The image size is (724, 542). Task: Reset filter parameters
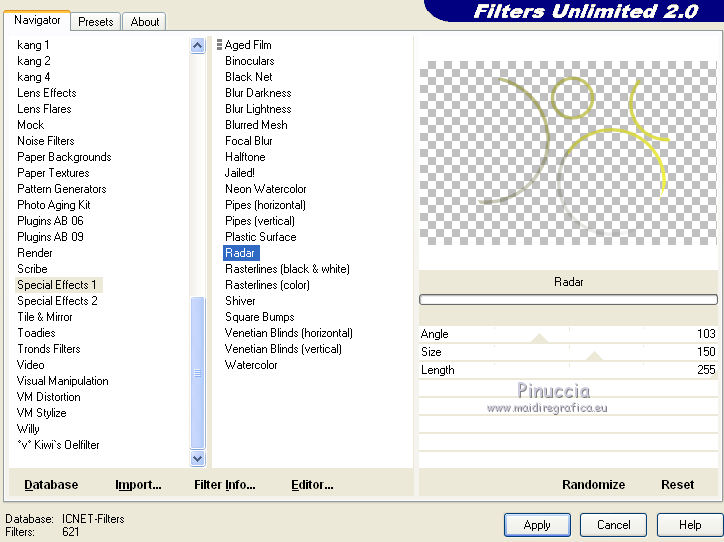[x=677, y=484]
